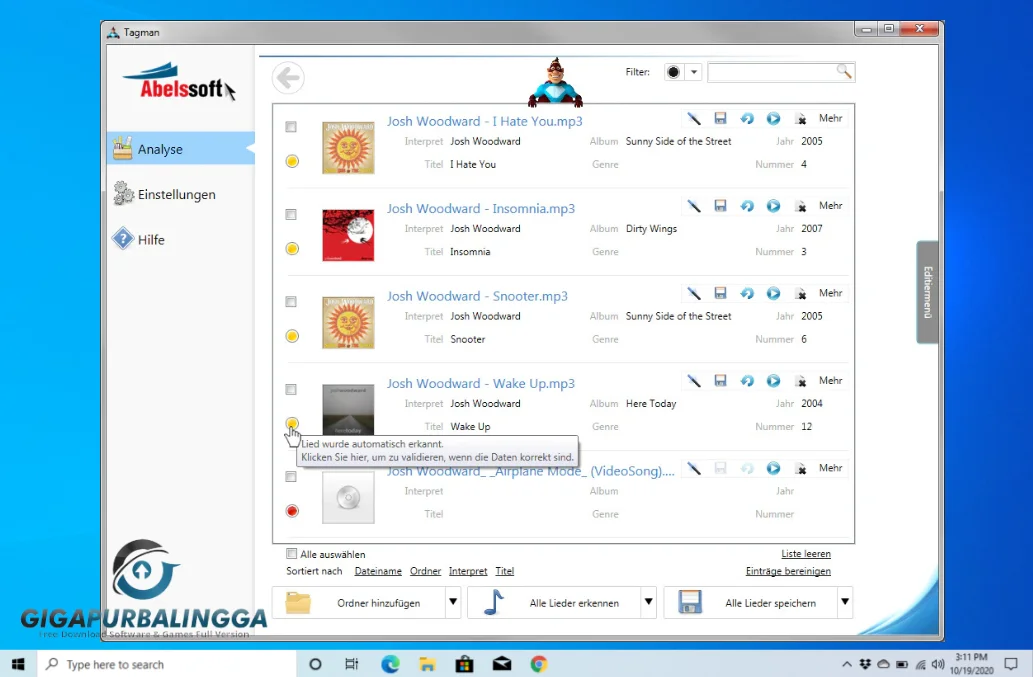
Task: Click the black filter color dot
Action: pyautogui.click(x=673, y=72)
